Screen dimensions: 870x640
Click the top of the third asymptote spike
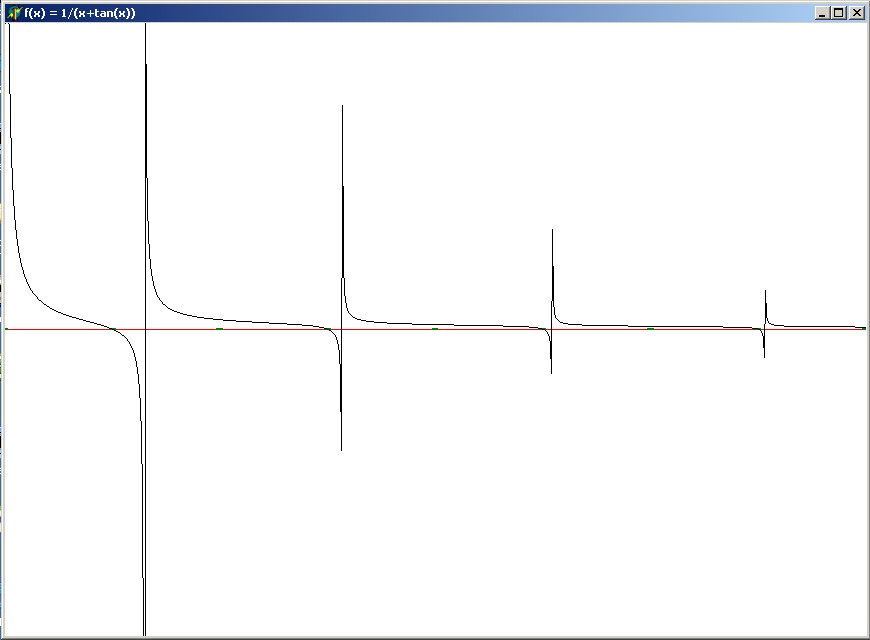(x=552, y=232)
